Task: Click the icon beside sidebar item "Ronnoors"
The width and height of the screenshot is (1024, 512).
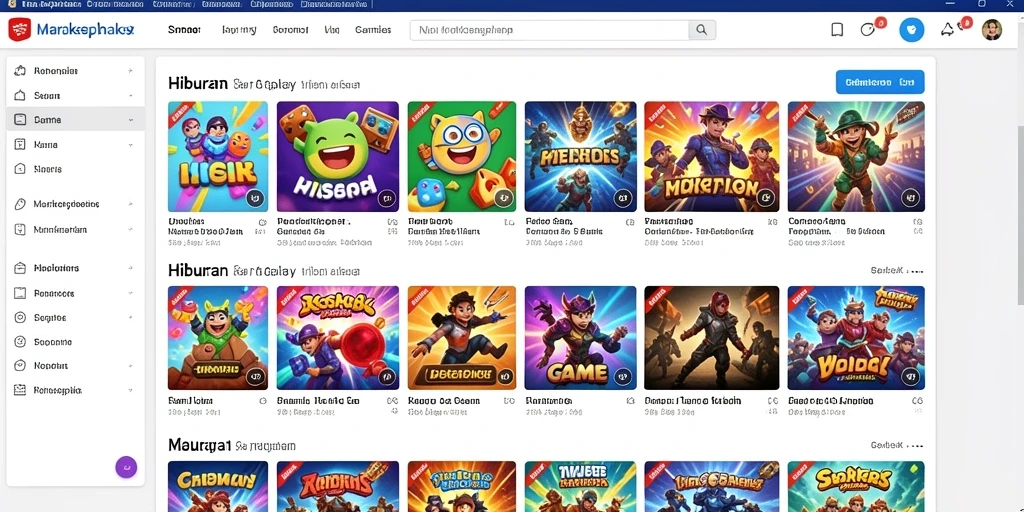Action: tap(20, 293)
